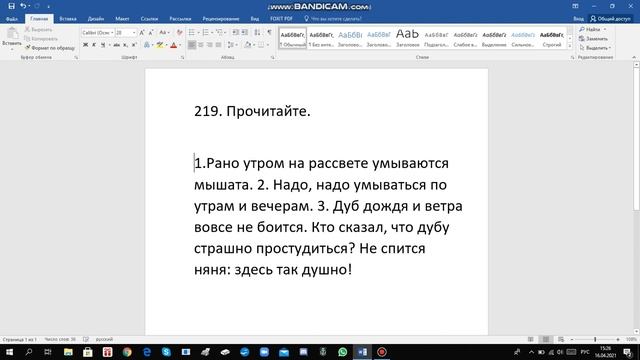The height and width of the screenshot is (360, 640).
Task: Activate Format Painter (Формат по образцу)
Action: coord(50,48)
